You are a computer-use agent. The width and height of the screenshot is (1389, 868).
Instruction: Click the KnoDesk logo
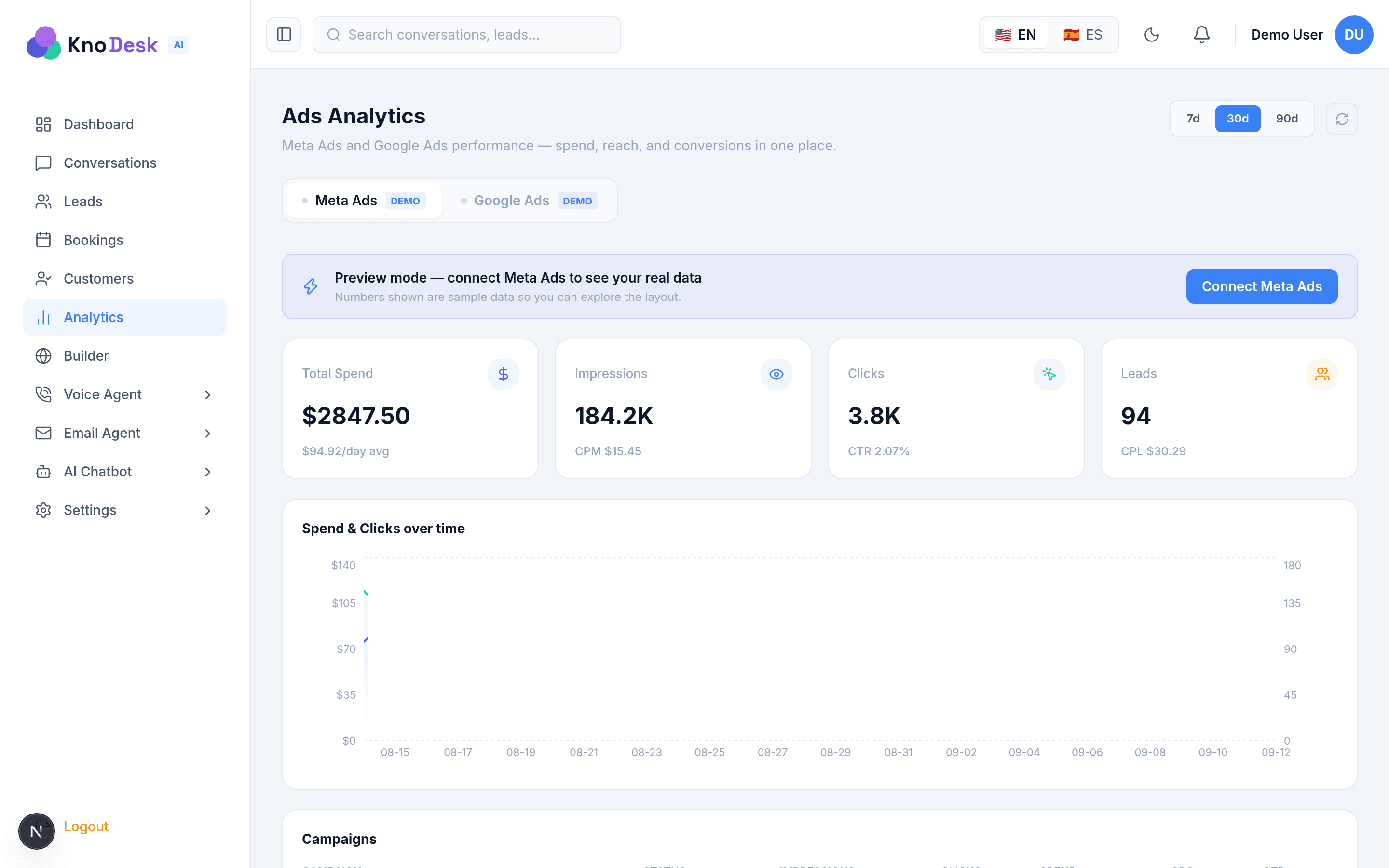pos(92,43)
